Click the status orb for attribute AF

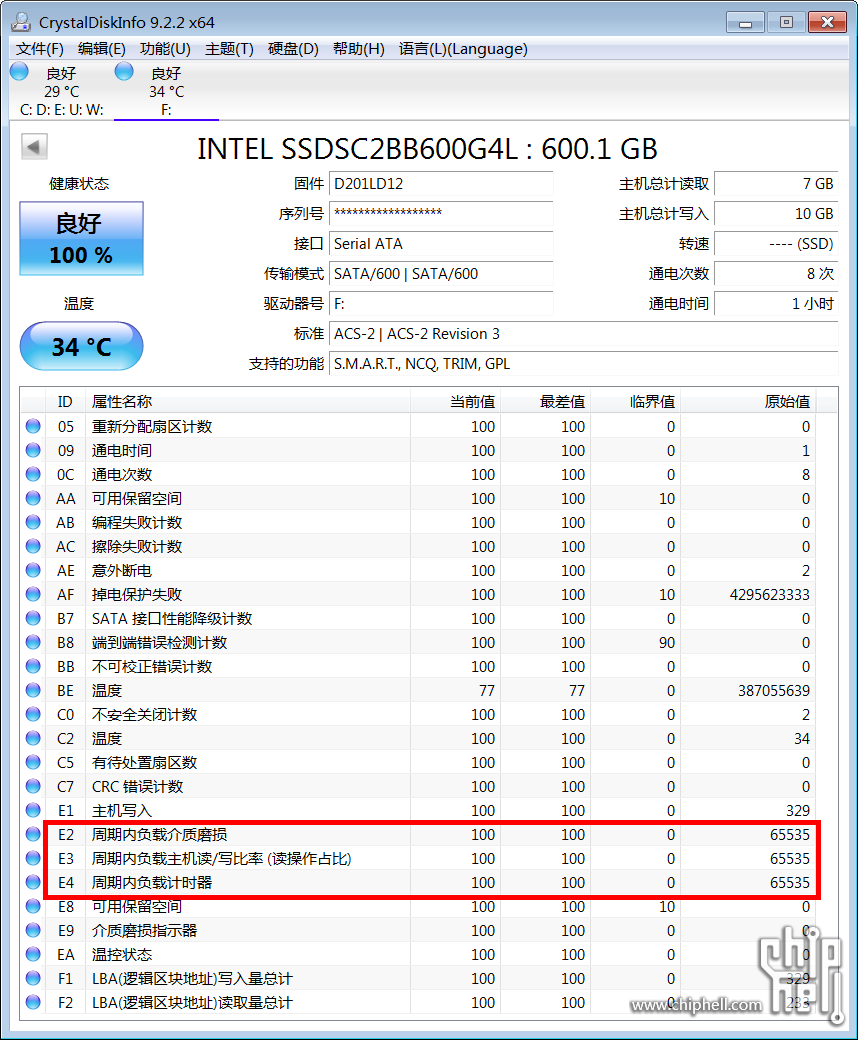tap(33, 594)
